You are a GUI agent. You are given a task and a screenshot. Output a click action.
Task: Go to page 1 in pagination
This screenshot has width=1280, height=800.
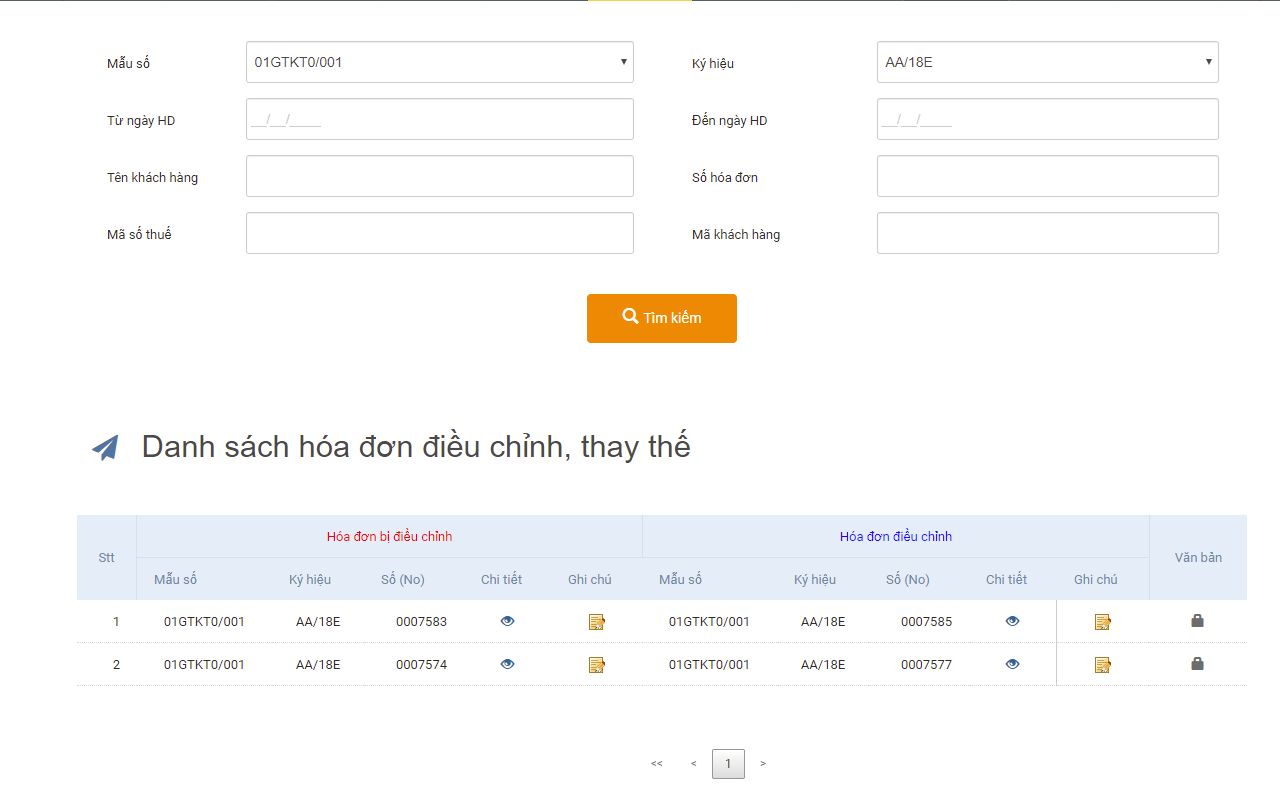click(x=728, y=763)
